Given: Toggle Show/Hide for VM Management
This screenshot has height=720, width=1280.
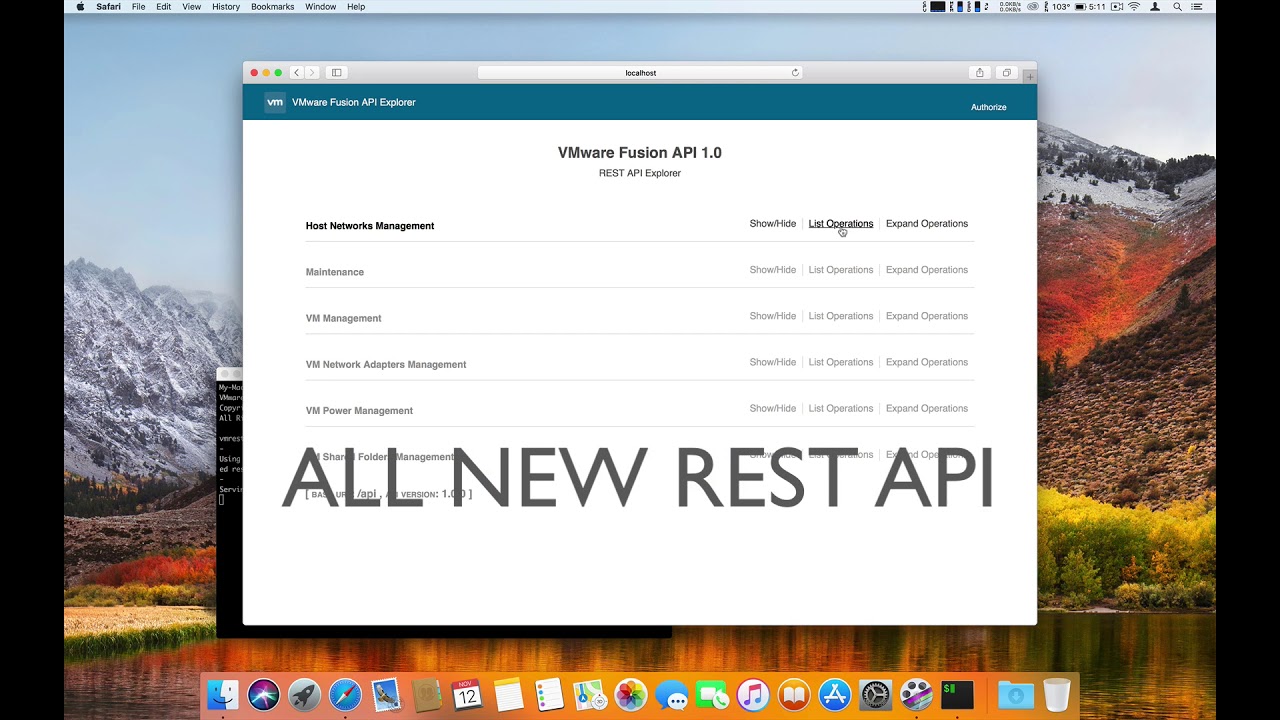Looking at the screenshot, I should [773, 316].
